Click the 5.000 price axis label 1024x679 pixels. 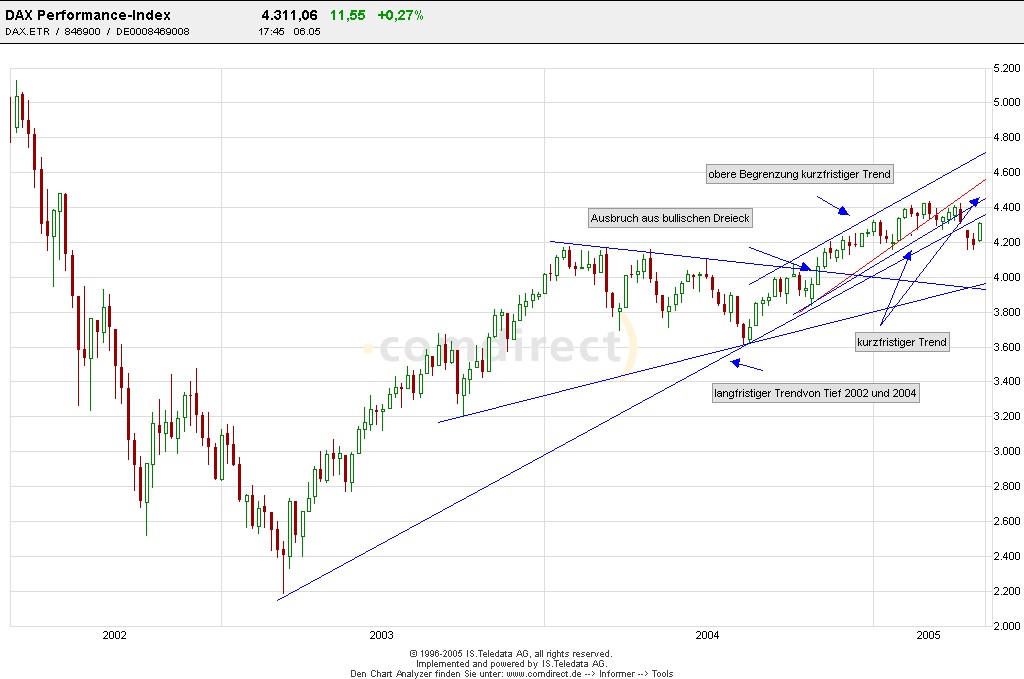(1006, 103)
